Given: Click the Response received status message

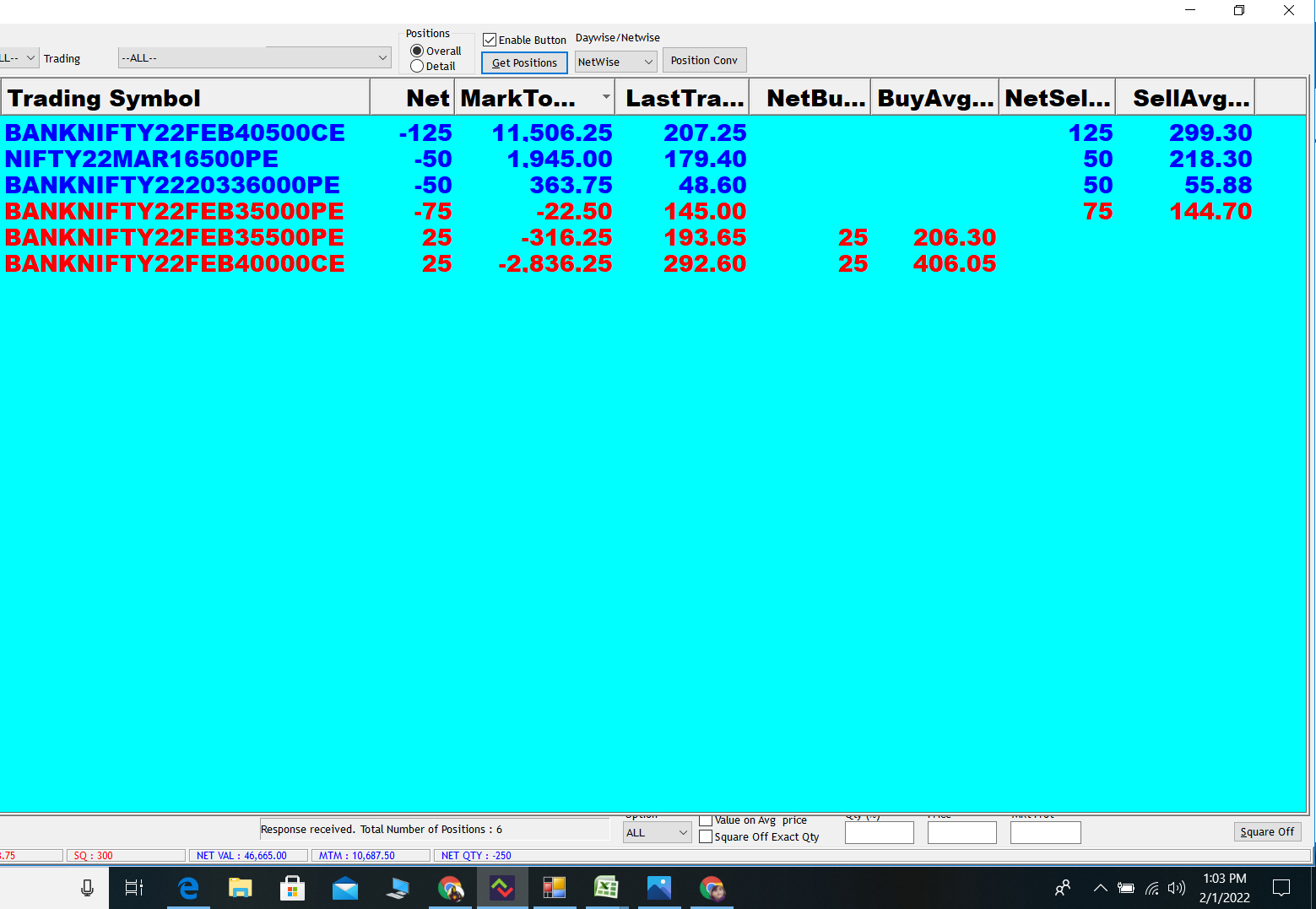Looking at the screenshot, I should coord(382,830).
